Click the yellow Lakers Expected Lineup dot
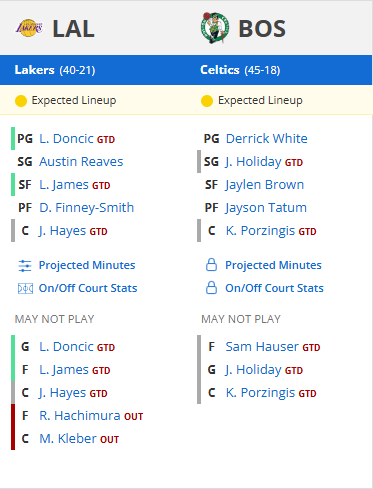 [x=21, y=101]
